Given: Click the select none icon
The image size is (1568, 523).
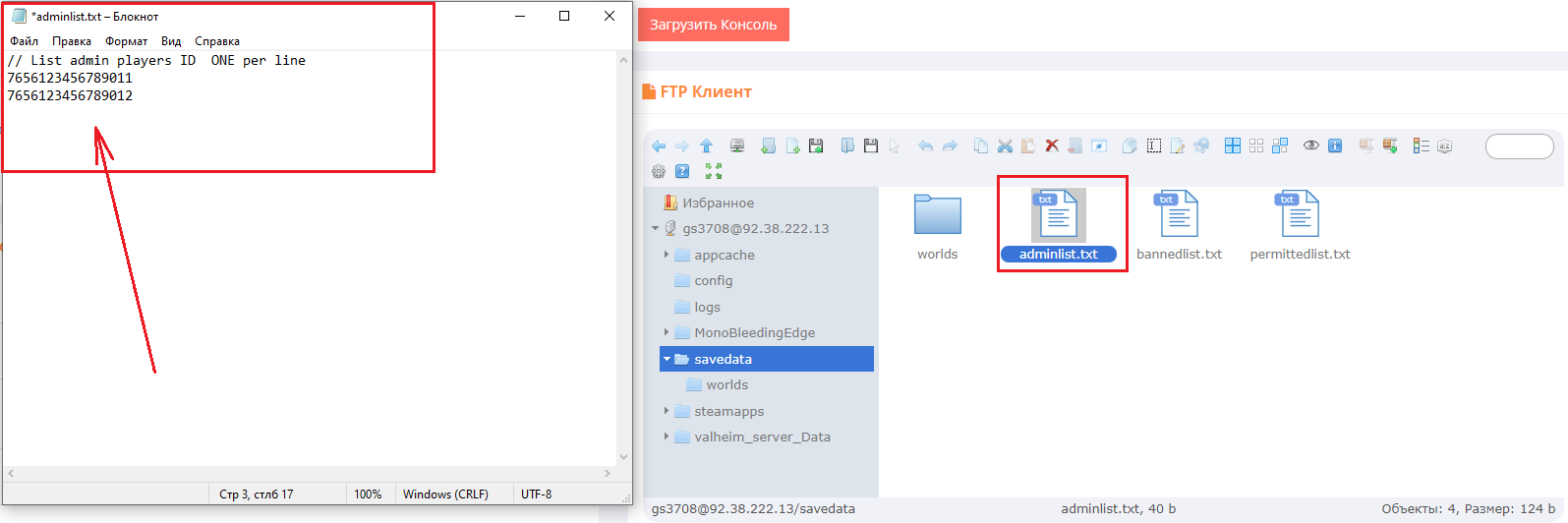Looking at the screenshot, I should [x=1256, y=145].
